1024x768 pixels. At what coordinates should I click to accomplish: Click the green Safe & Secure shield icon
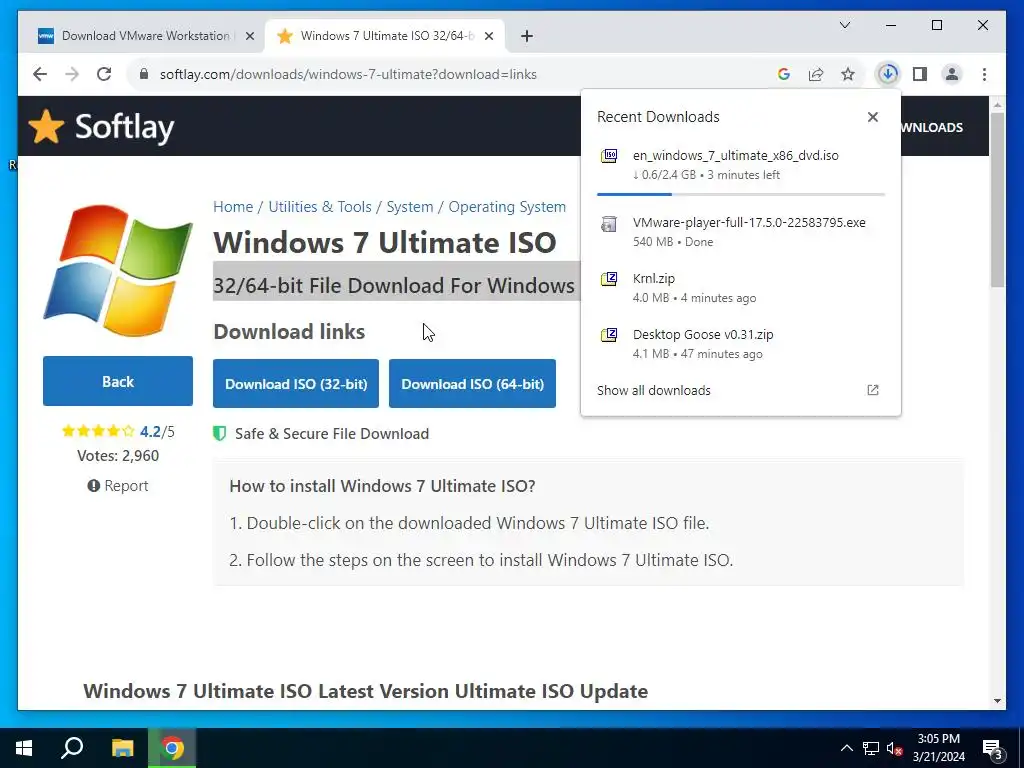219,434
